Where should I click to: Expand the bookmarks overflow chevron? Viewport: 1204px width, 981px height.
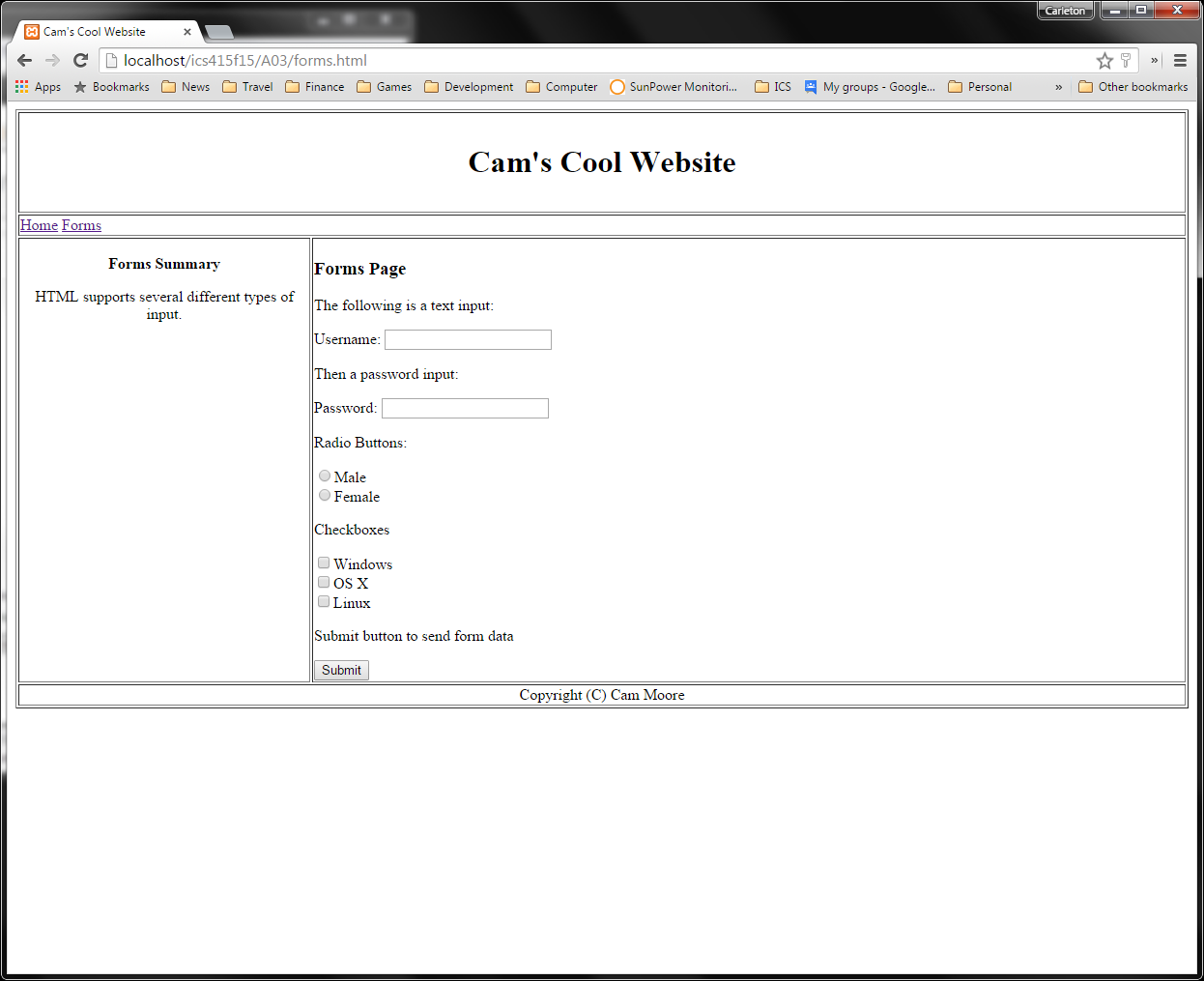tap(1058, 86)
